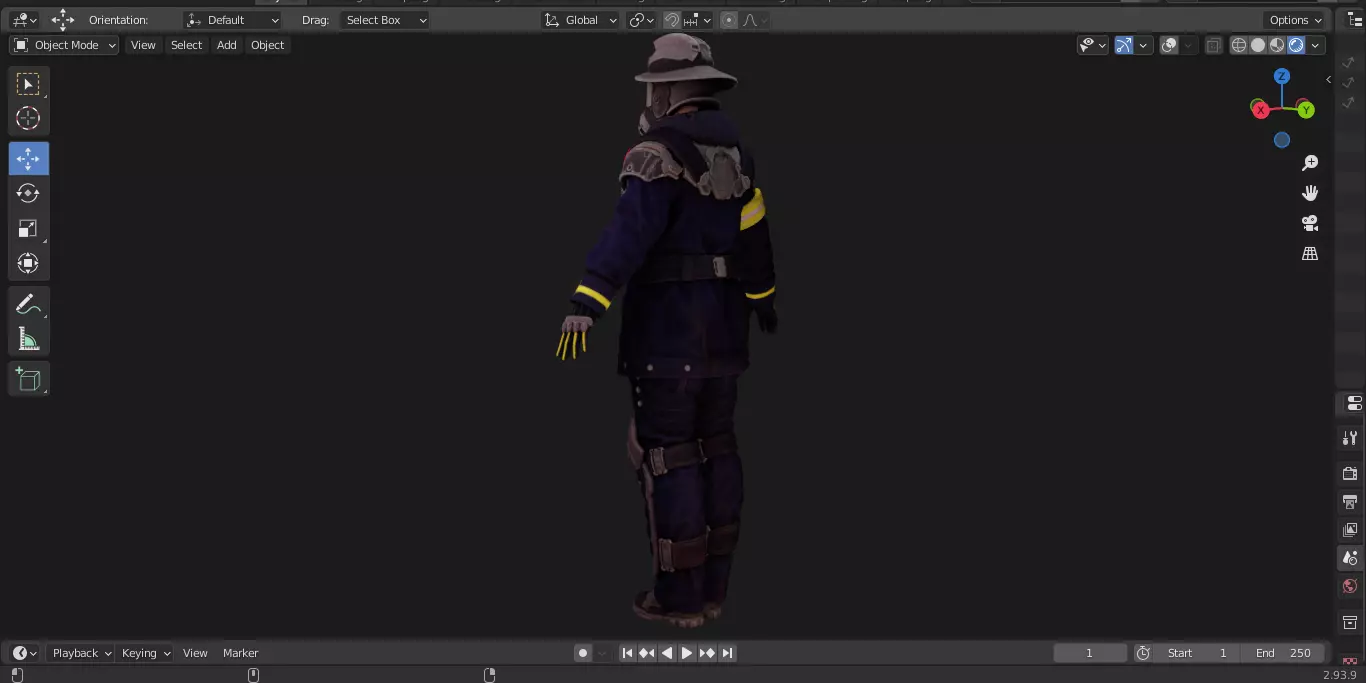This screenshot has width=1366, height=683.
Task: Expand the shading options arrow
Action: (1316, 45)
